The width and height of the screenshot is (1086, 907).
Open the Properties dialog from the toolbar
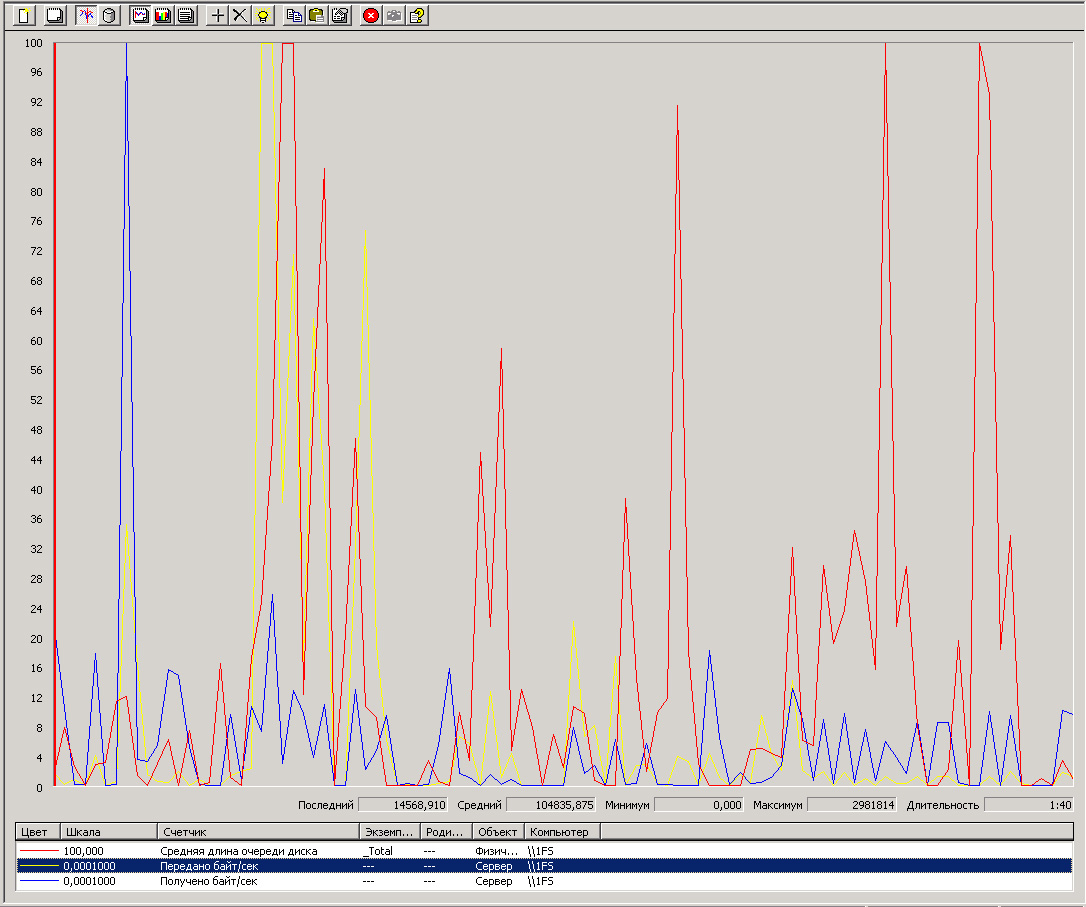[x=339, y=15]
